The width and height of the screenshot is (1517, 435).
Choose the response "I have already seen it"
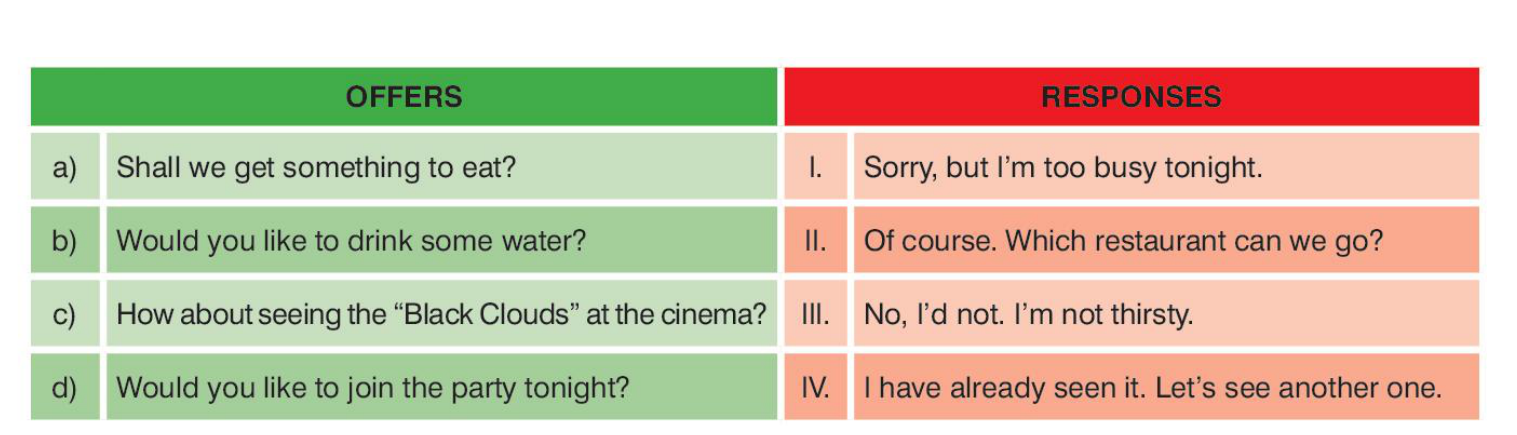(x=1152, y=387)
